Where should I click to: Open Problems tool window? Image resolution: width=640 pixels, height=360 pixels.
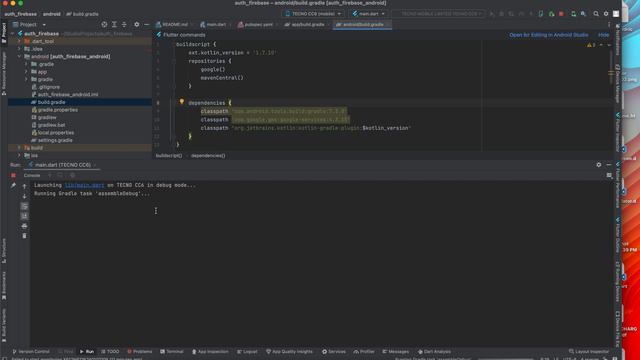[x=140, y=351]
